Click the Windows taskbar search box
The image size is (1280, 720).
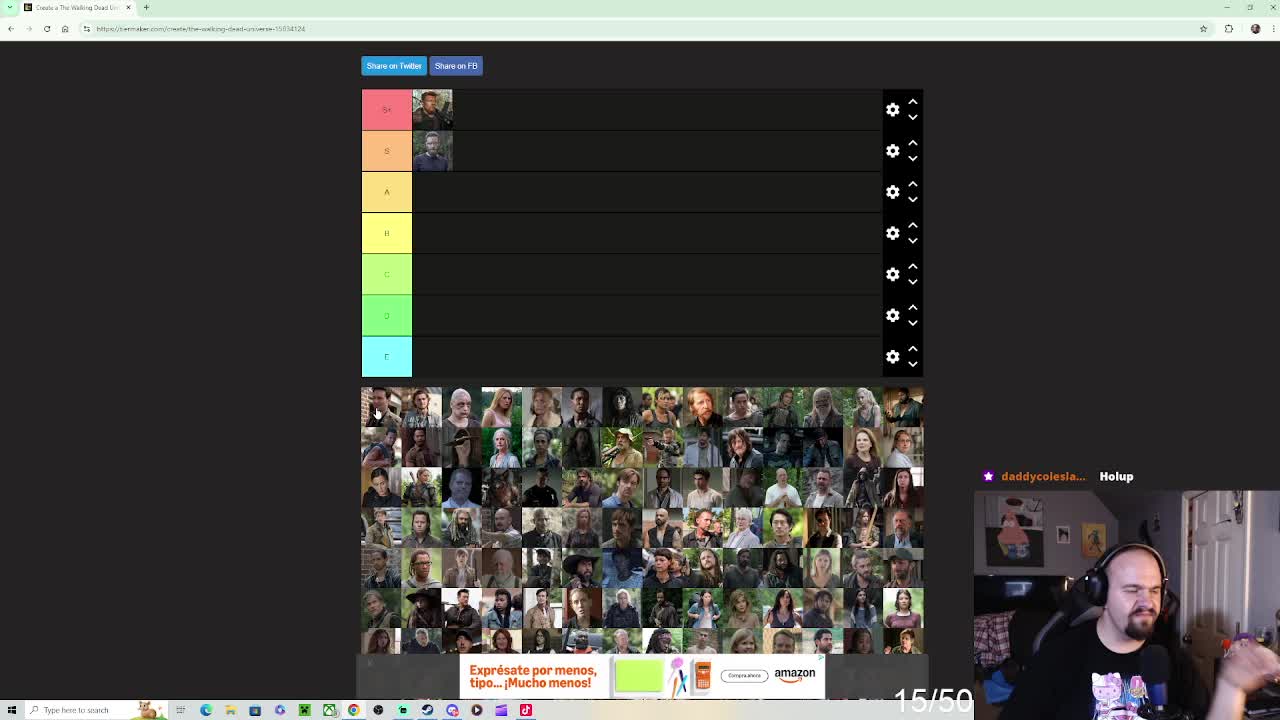(98, 710)
